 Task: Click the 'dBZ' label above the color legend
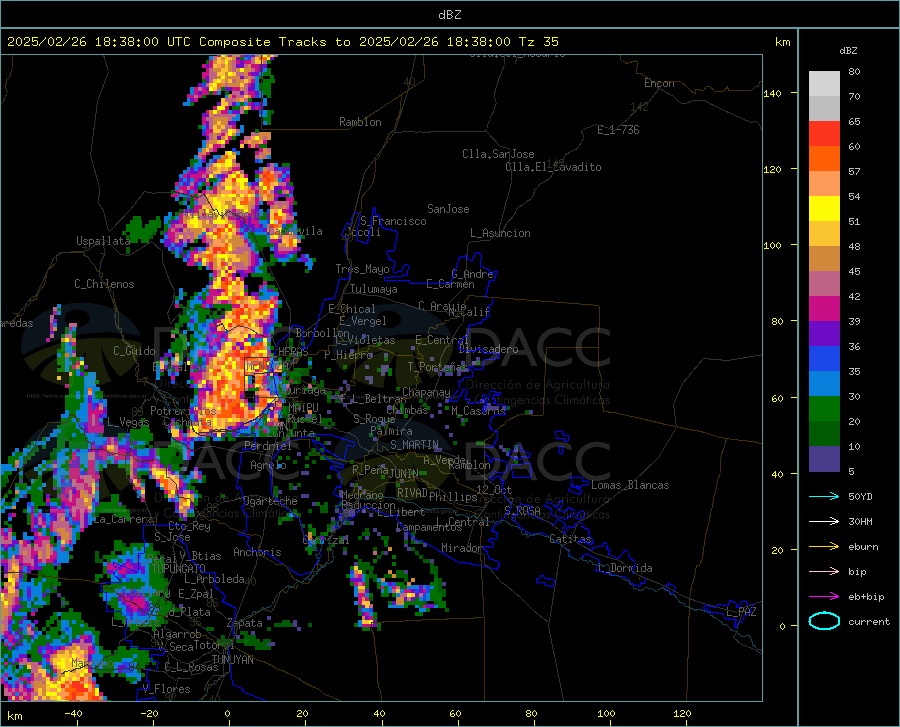(848, 50)
